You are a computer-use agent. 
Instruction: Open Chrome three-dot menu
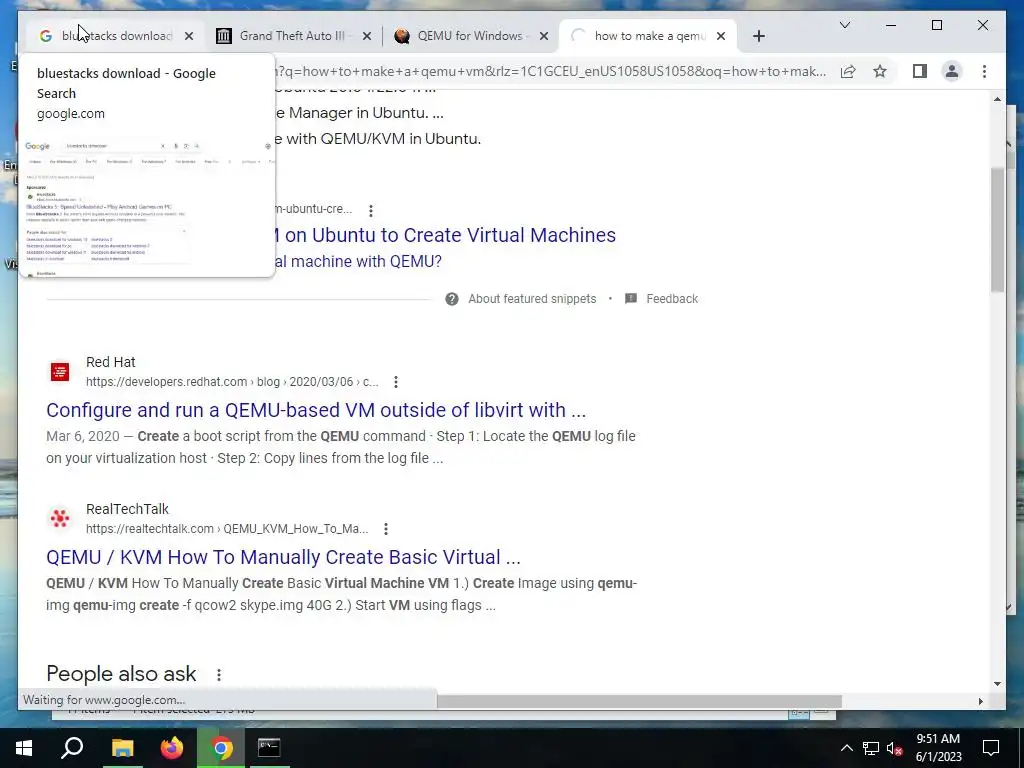pos(984,71)
